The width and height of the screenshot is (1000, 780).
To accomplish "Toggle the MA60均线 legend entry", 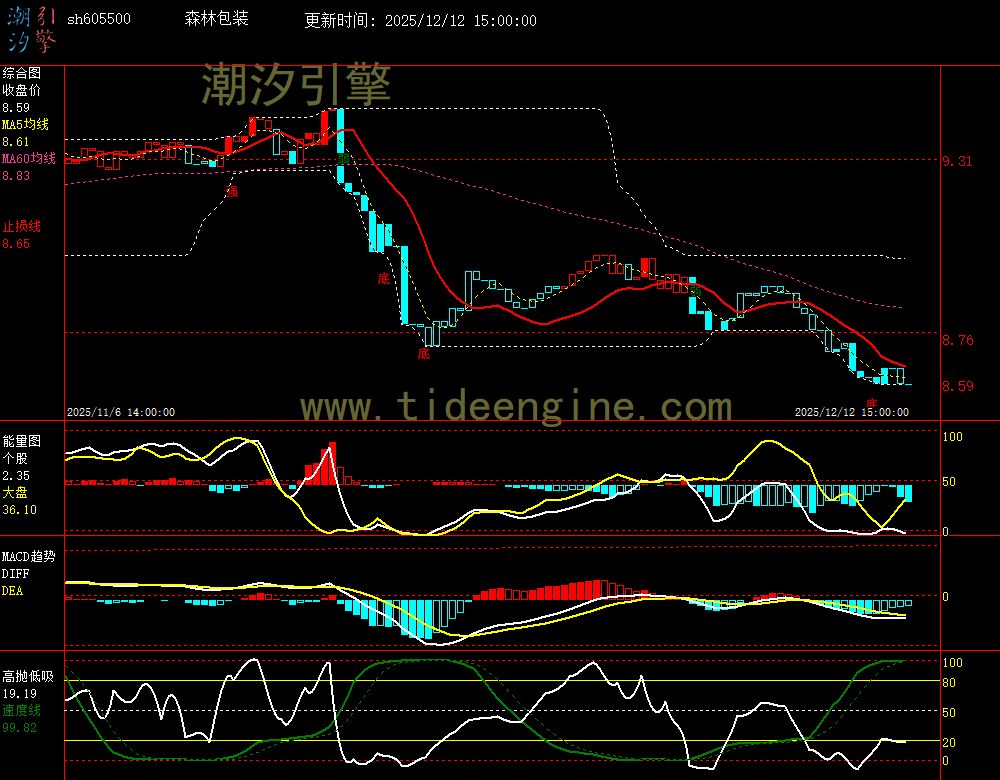I will point(29,159).
